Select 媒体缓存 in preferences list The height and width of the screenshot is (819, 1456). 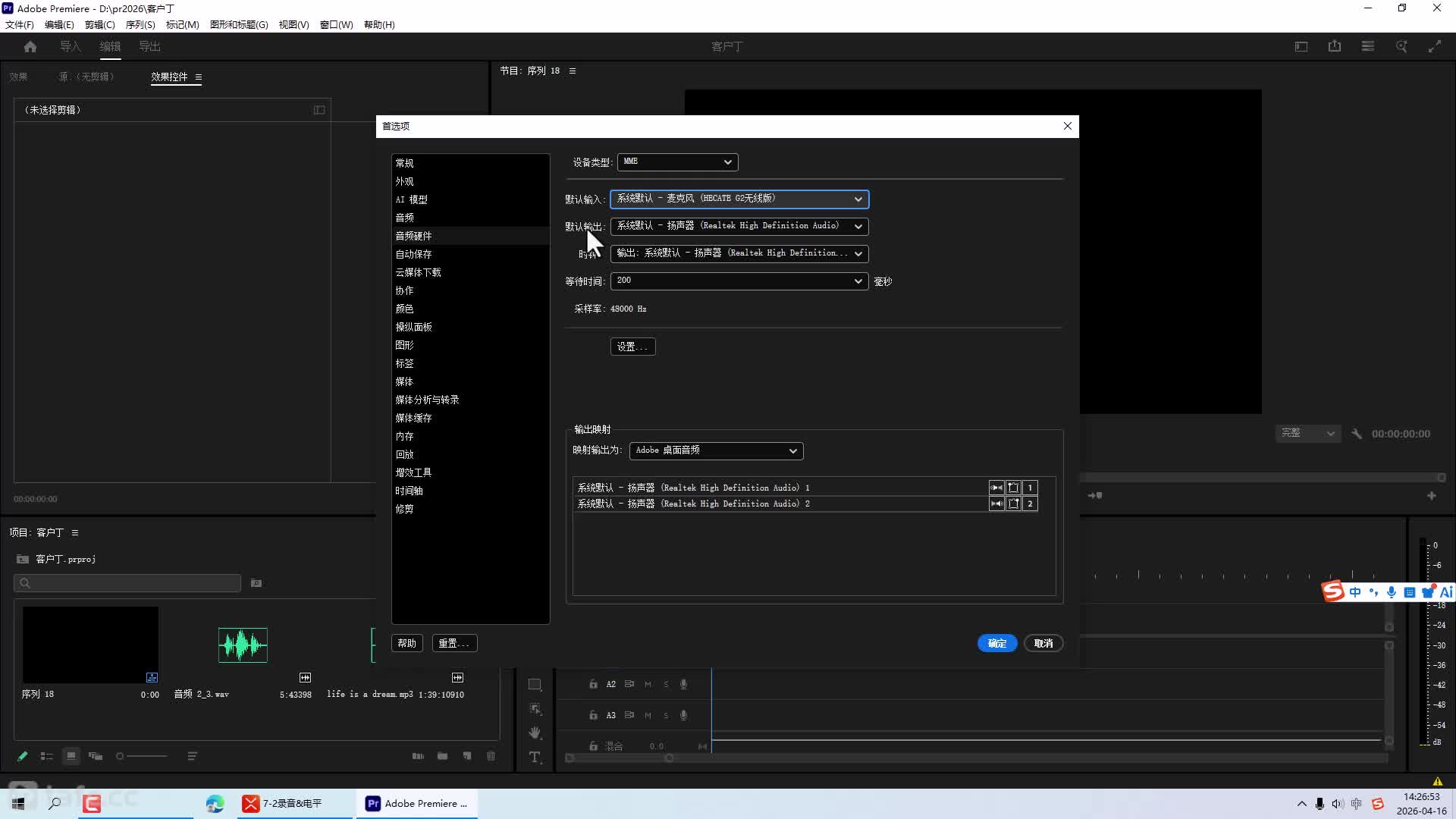pyautogui.click(x=413, y=418)
